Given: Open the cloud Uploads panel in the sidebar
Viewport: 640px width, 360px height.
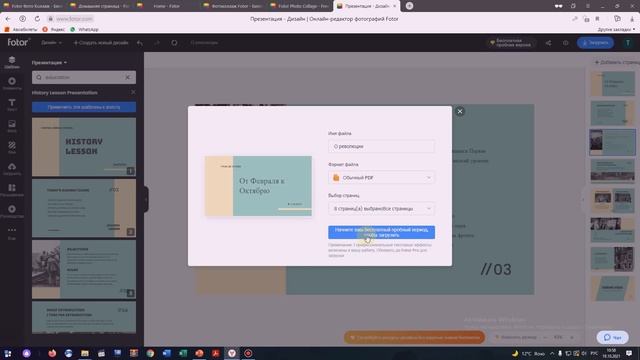Looking at the screenshot, I should click(x=12, y=168).
